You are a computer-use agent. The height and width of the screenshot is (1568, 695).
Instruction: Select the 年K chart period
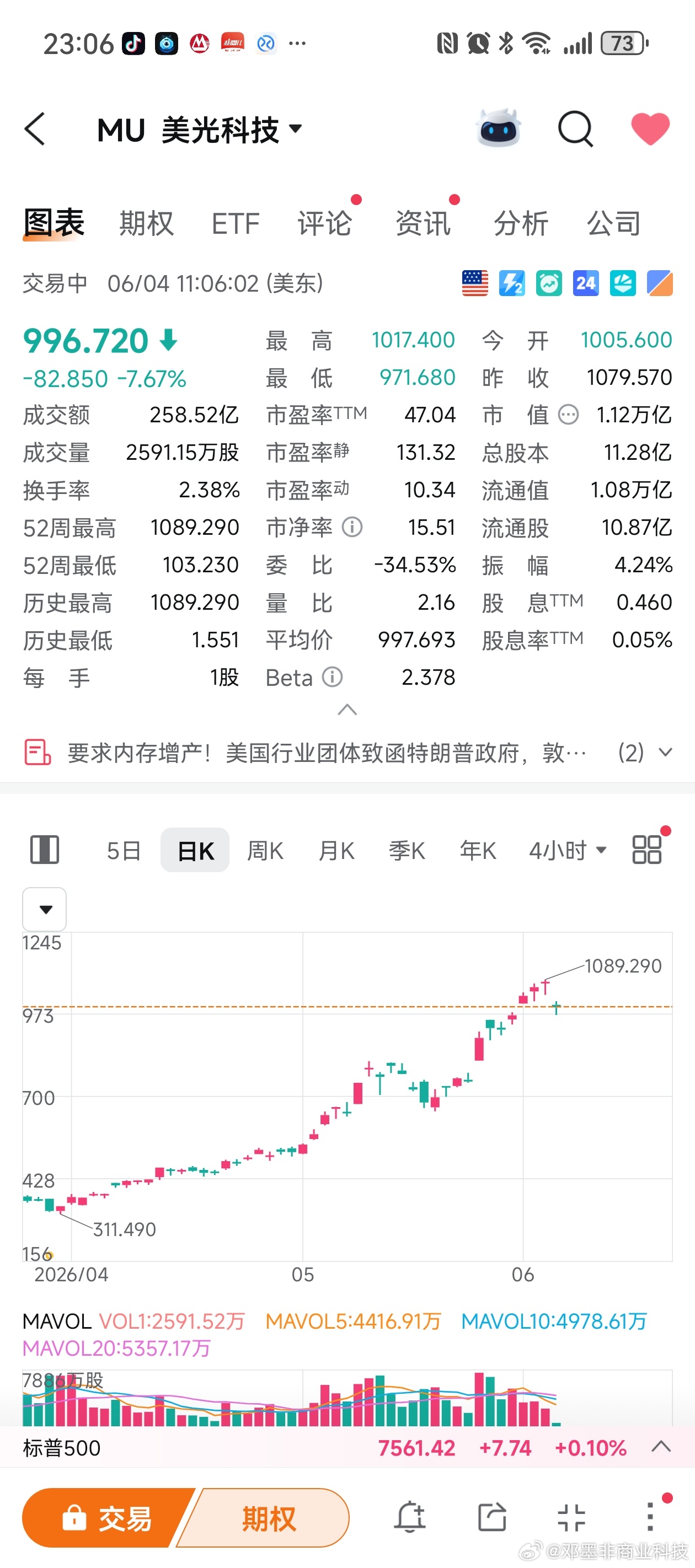click(478, 850)
